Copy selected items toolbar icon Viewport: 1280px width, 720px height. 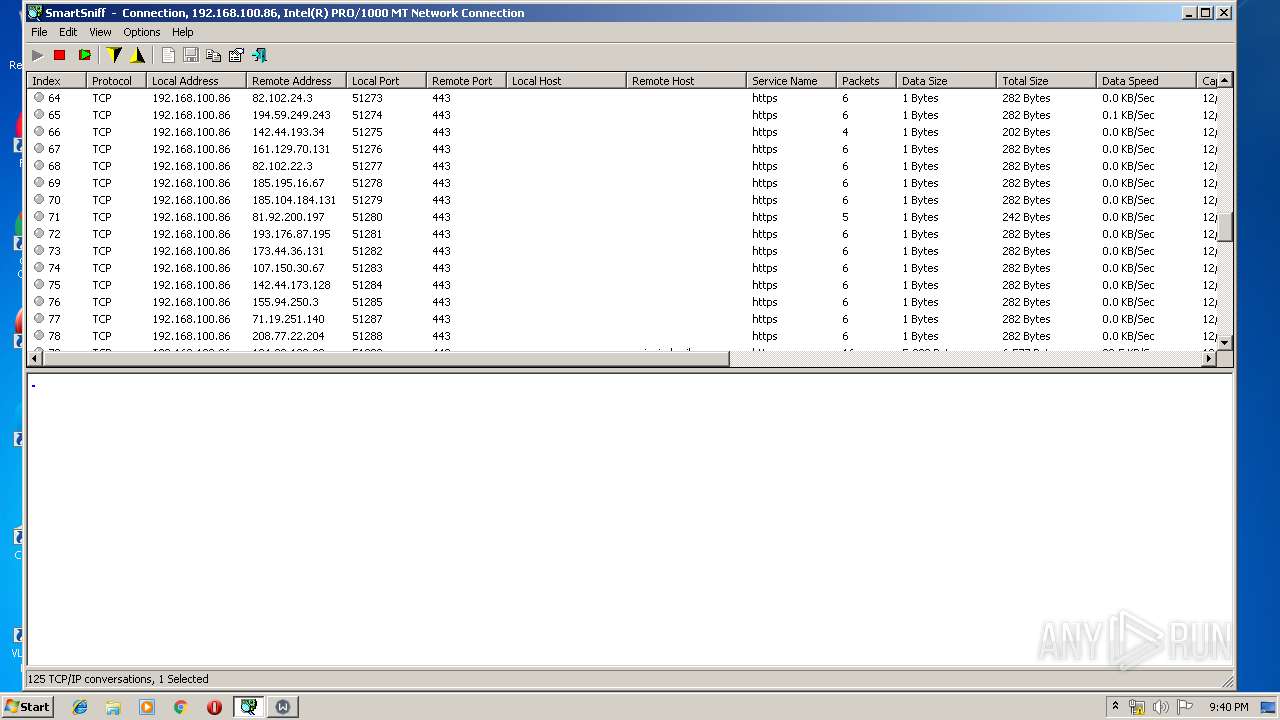point(213,55)
